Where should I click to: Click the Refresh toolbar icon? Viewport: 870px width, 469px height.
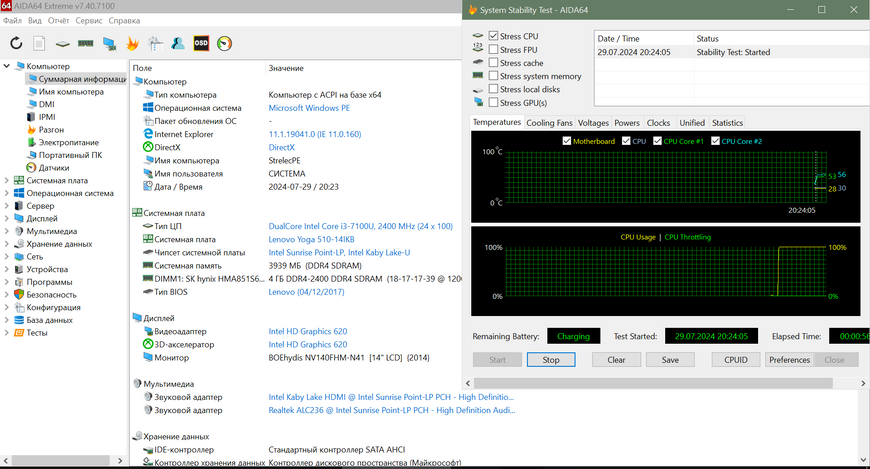[16, 43]
